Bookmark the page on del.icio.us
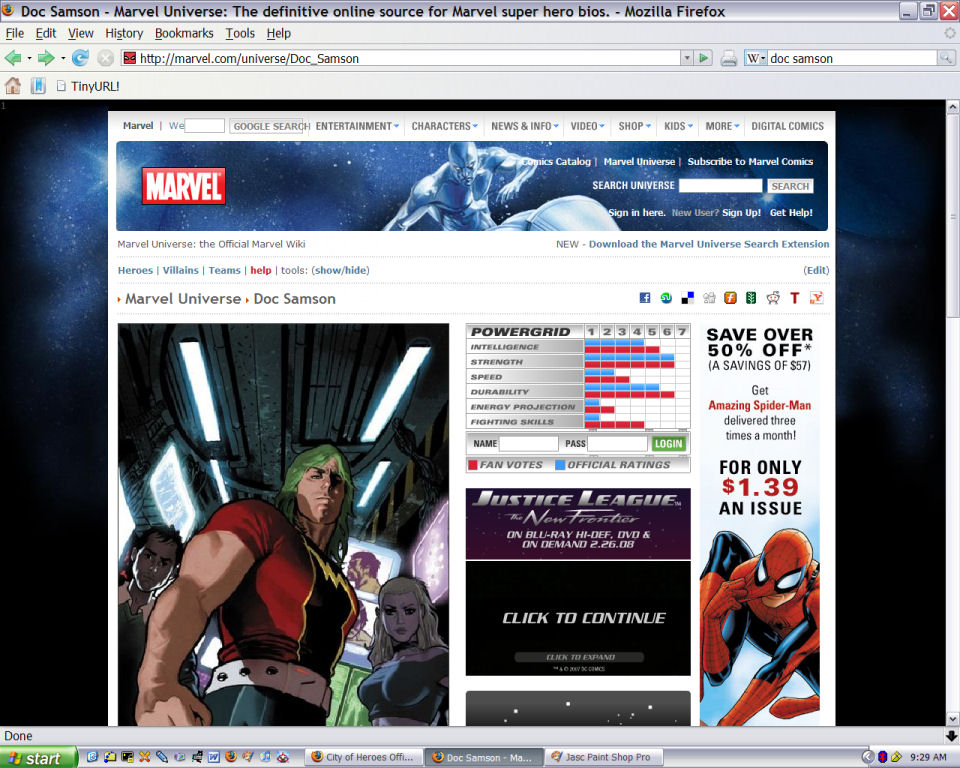 pyautogui.click(x=688, y=298)
